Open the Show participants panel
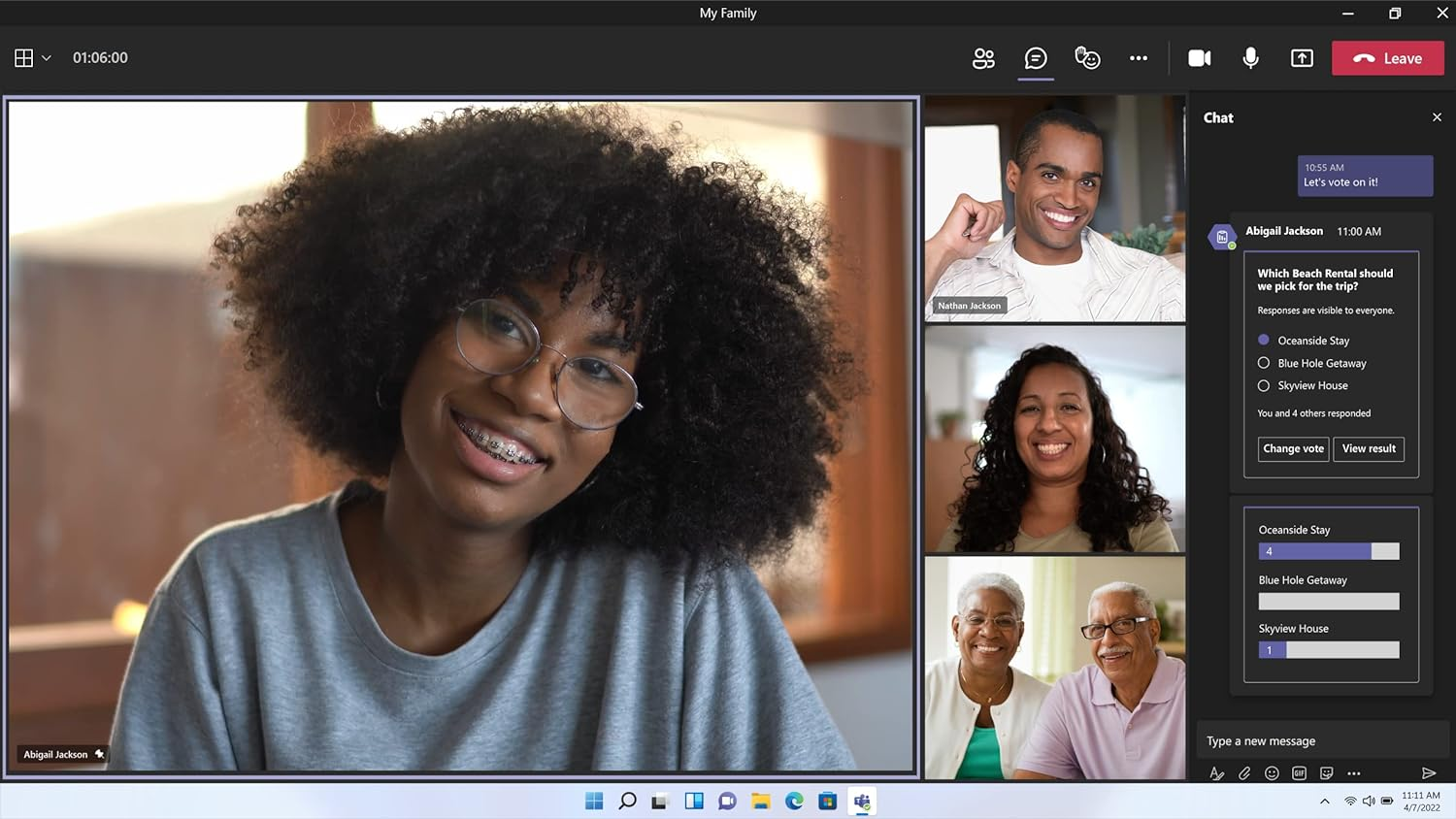The image size is (1456, 819). [983, 58]
